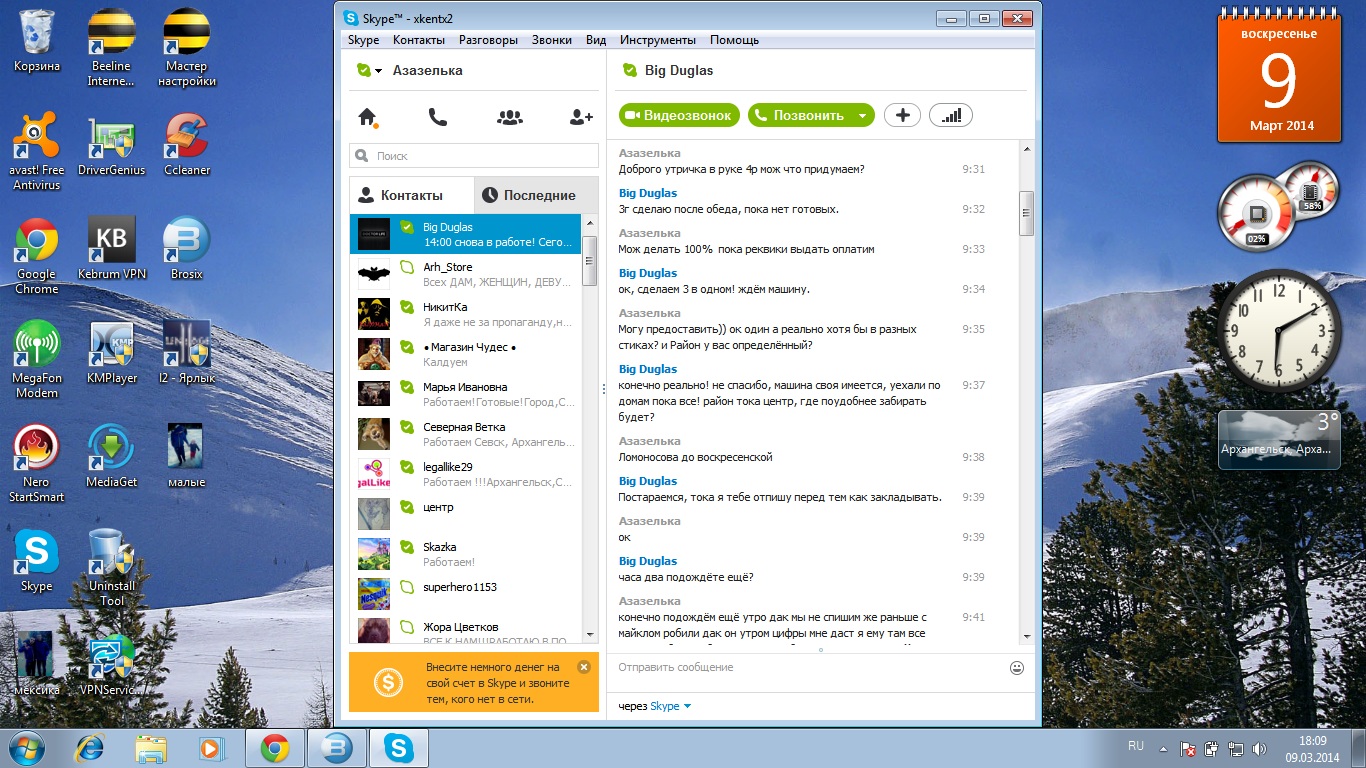Click Arh_Store bat avatar thumbnail
This screenshot has width=1366, height=768.
(x=374, y=274)
